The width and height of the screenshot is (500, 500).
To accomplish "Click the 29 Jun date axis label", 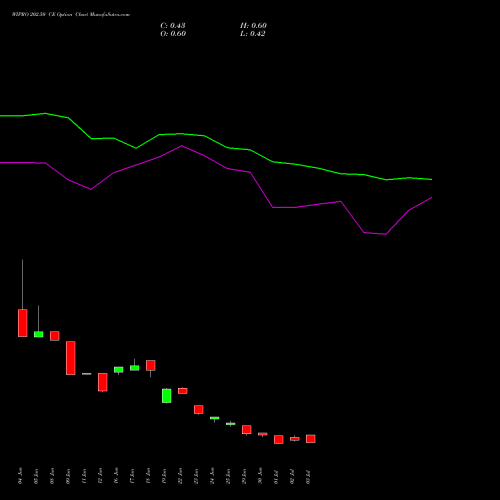I will 244,476.
